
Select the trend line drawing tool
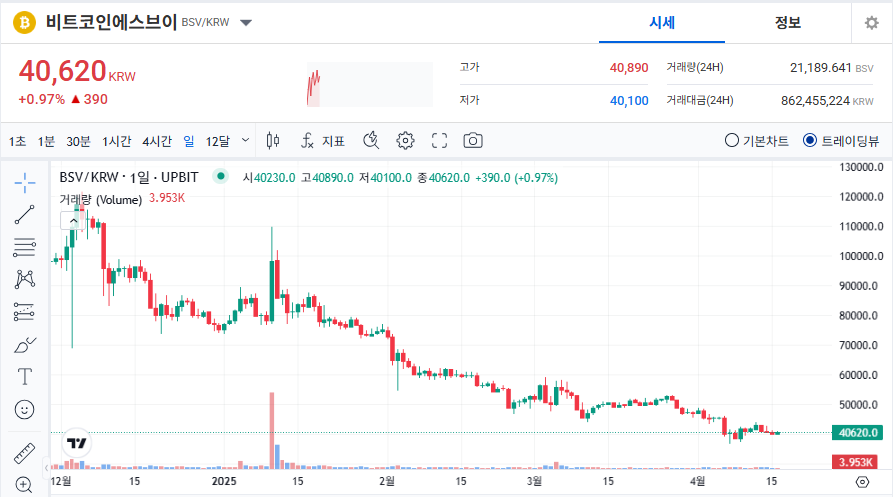pos(24,215)
